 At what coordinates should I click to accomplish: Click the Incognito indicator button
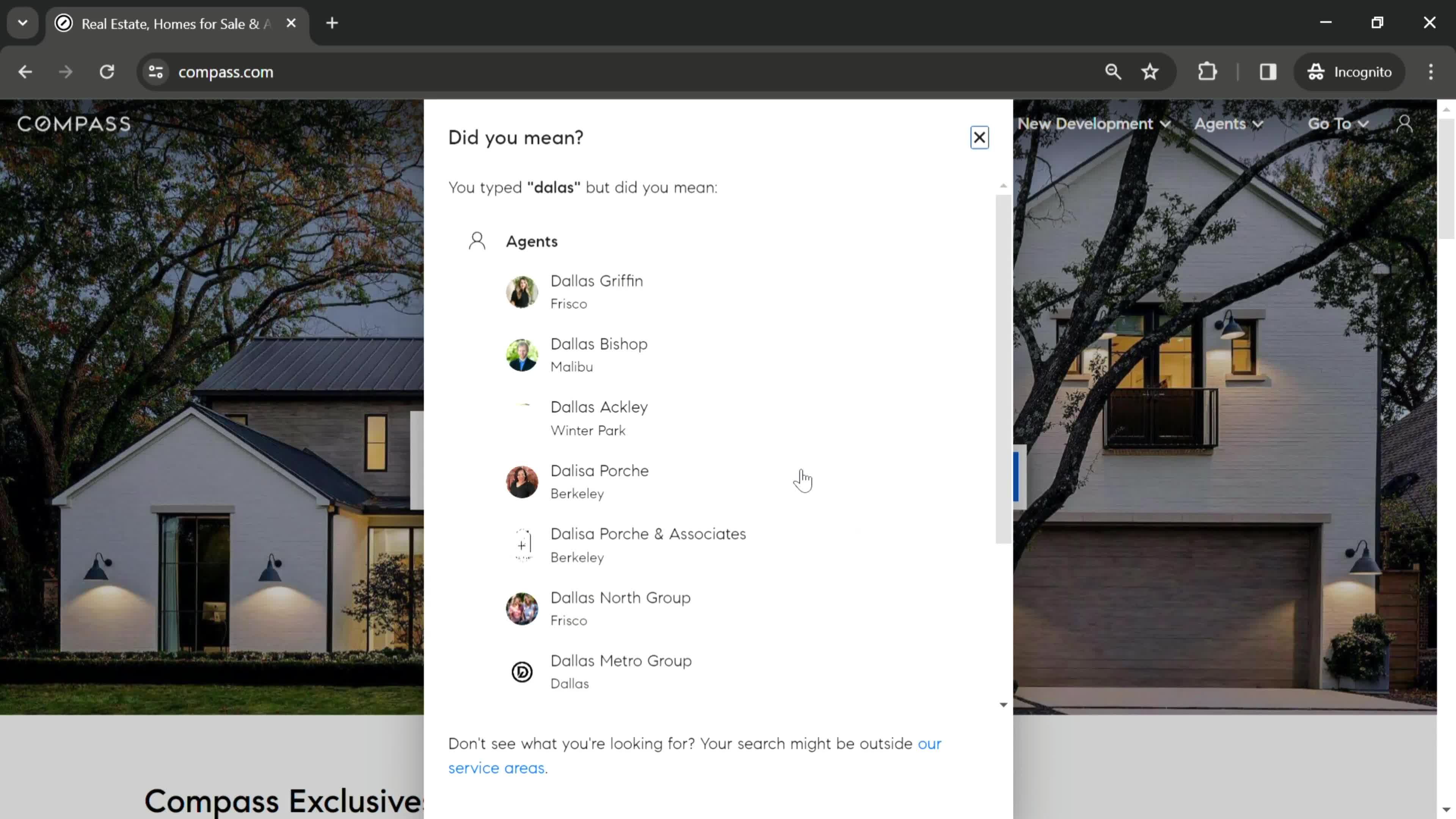coord(1349,72)
